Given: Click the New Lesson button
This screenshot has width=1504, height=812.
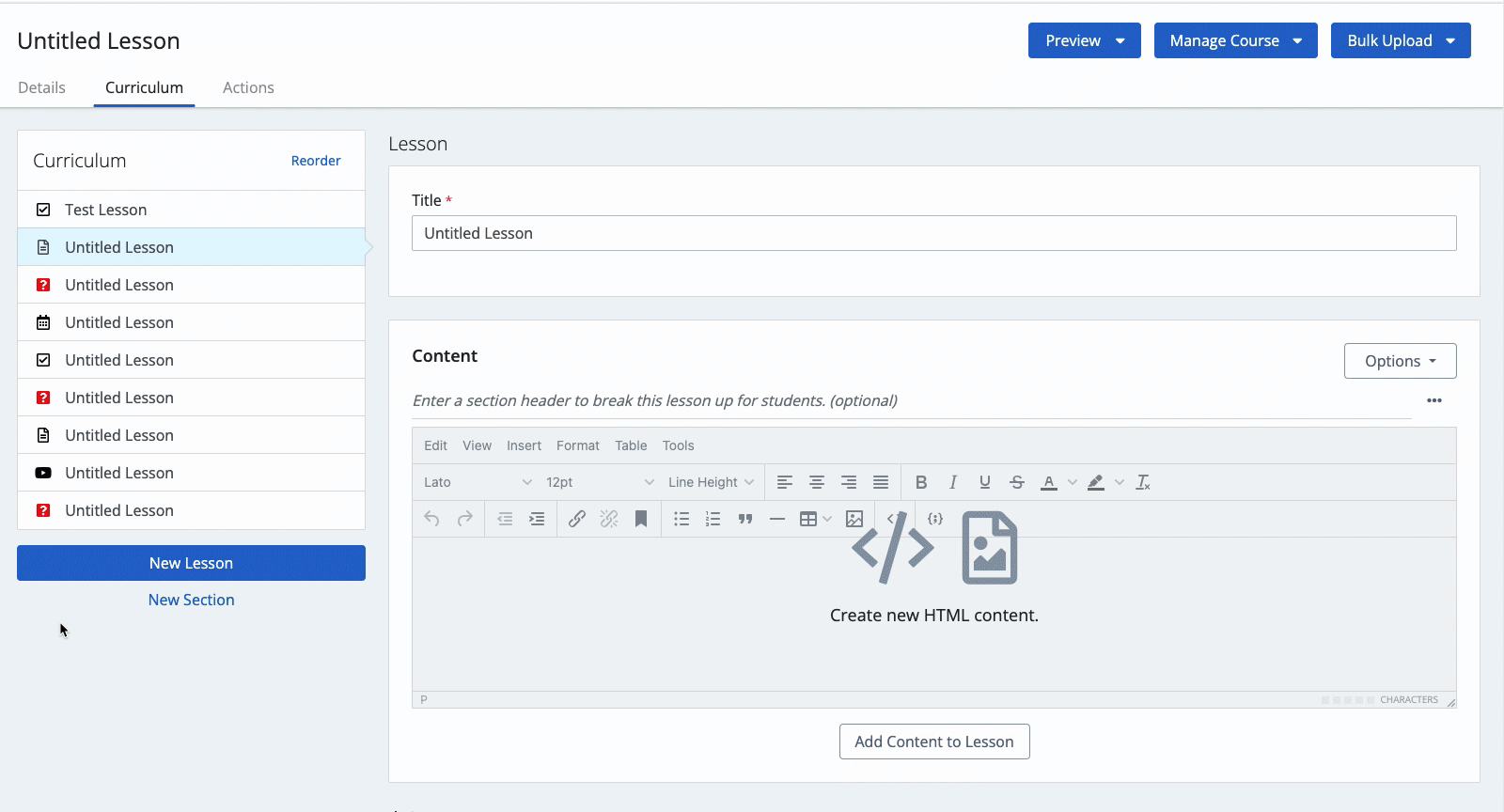Looking at the screenshot, I should [191, 563].
